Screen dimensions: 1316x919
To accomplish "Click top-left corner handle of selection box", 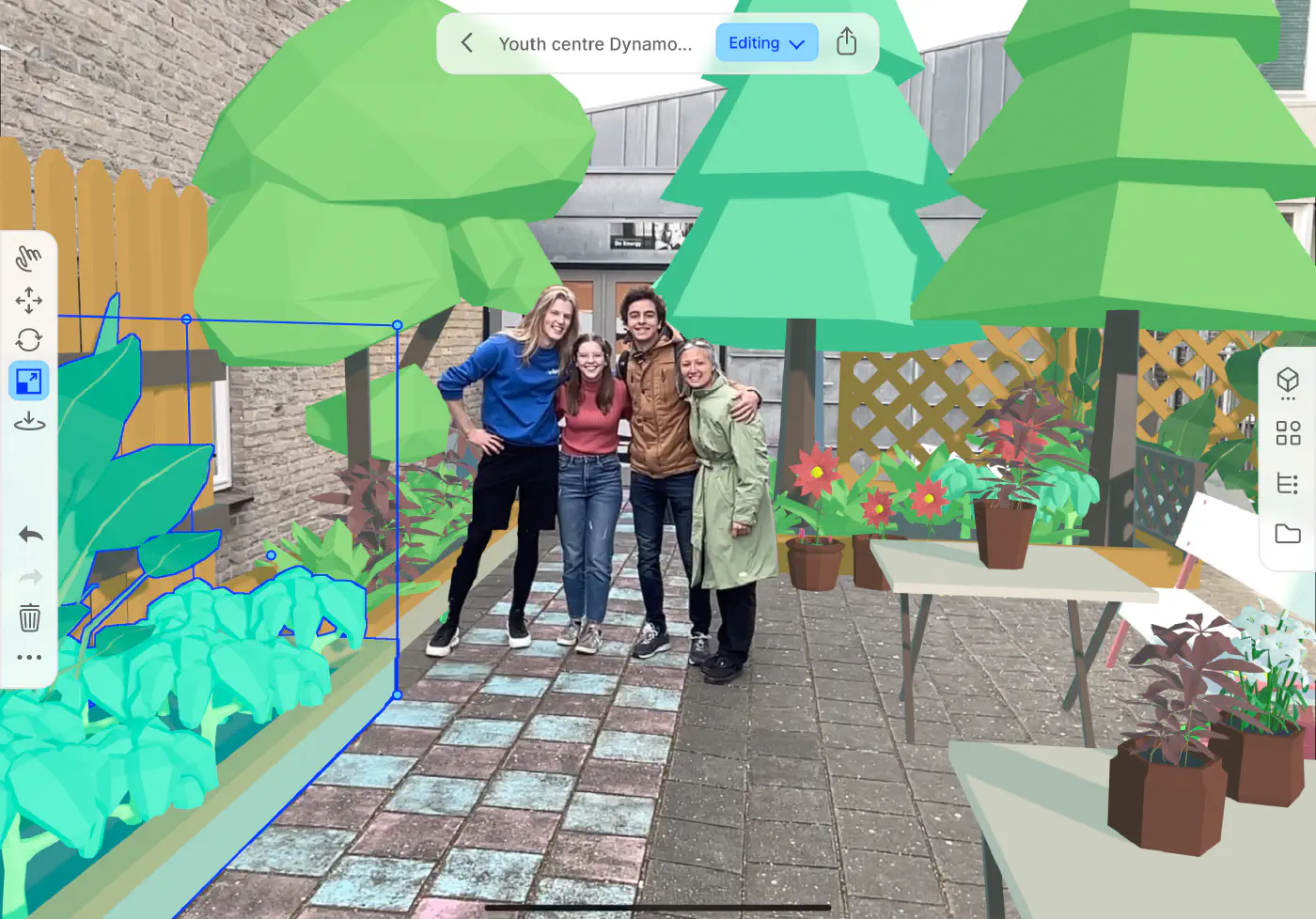I will tap(186, 319).
